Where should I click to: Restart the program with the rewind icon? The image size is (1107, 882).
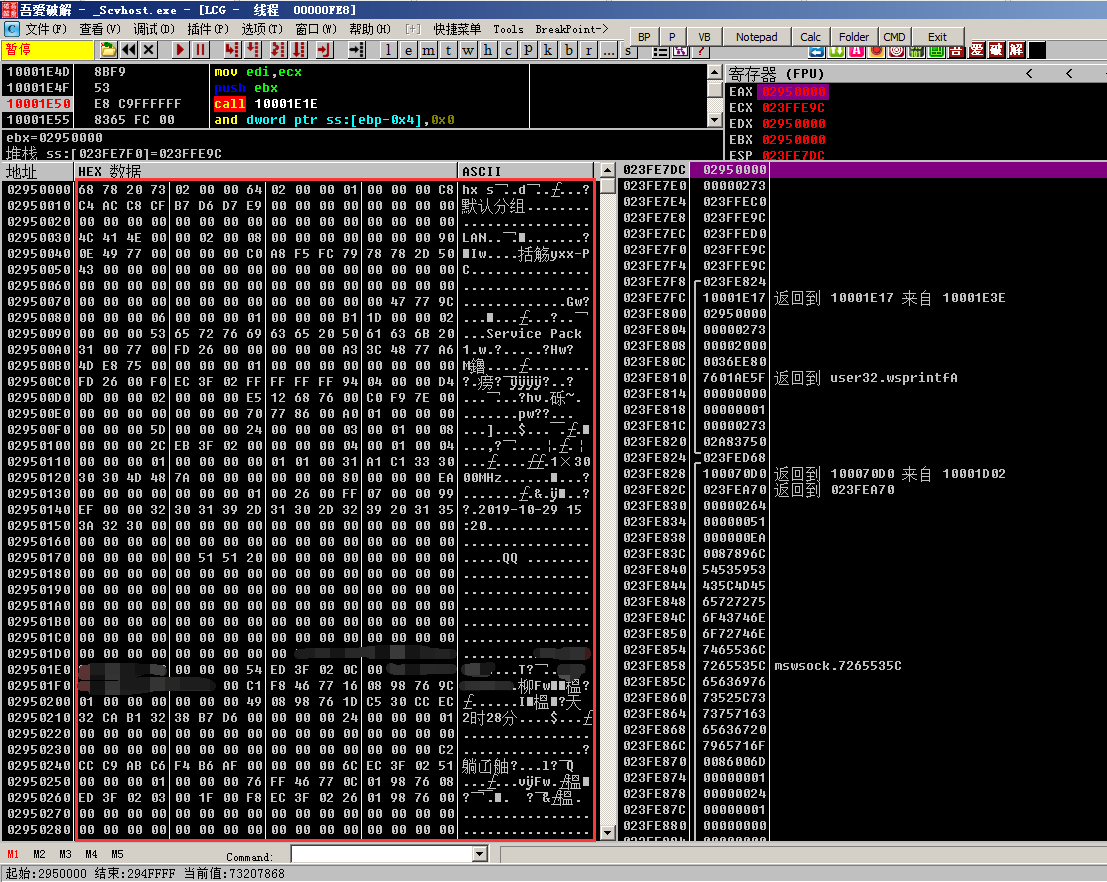(x=128, y=49)
